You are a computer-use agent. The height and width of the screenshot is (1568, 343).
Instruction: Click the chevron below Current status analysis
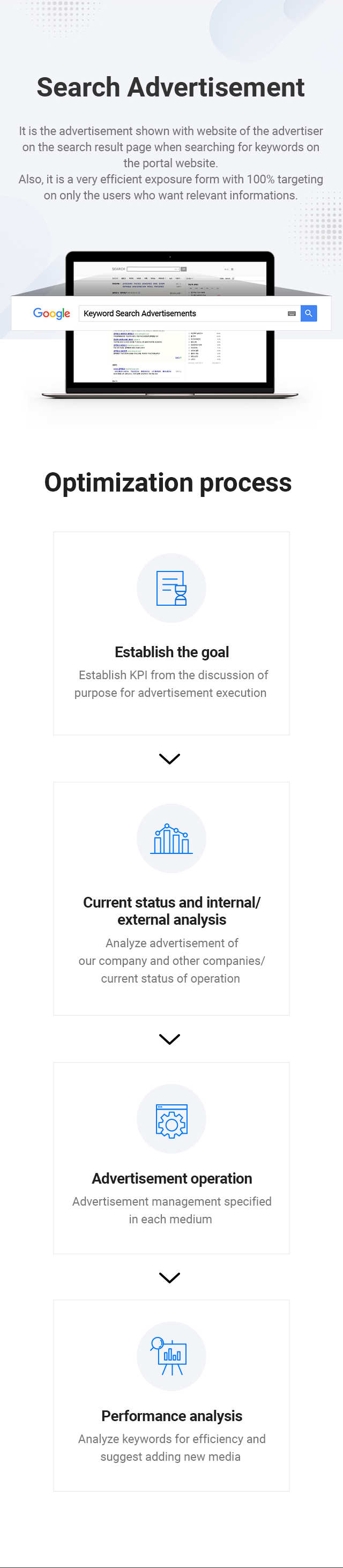pyautogui.click(x=170, y=1038)
